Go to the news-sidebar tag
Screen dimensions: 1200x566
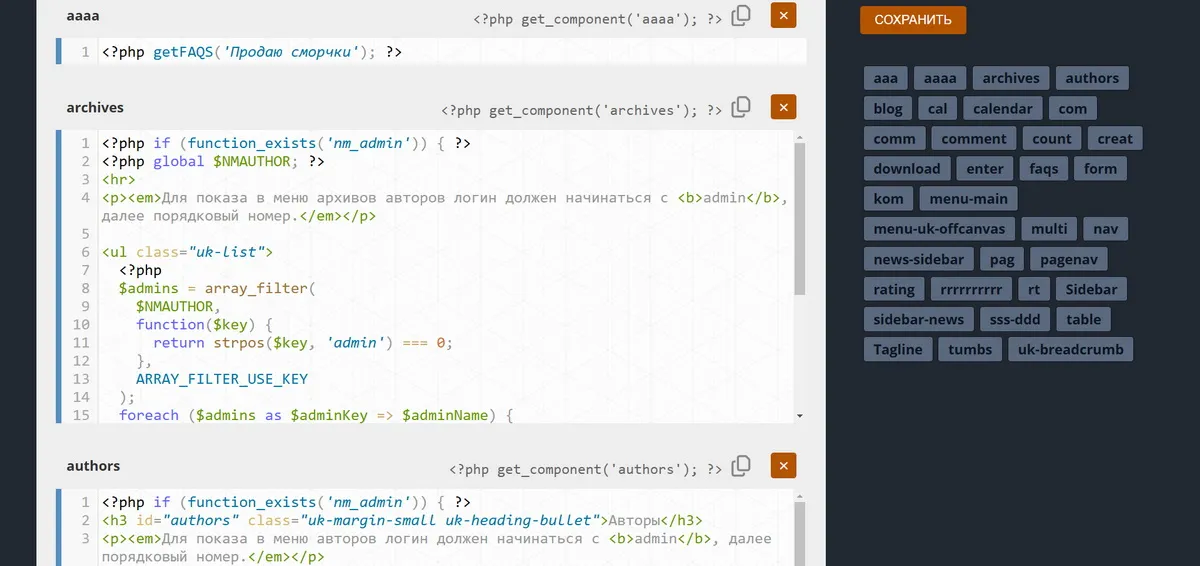coord(919,259)
